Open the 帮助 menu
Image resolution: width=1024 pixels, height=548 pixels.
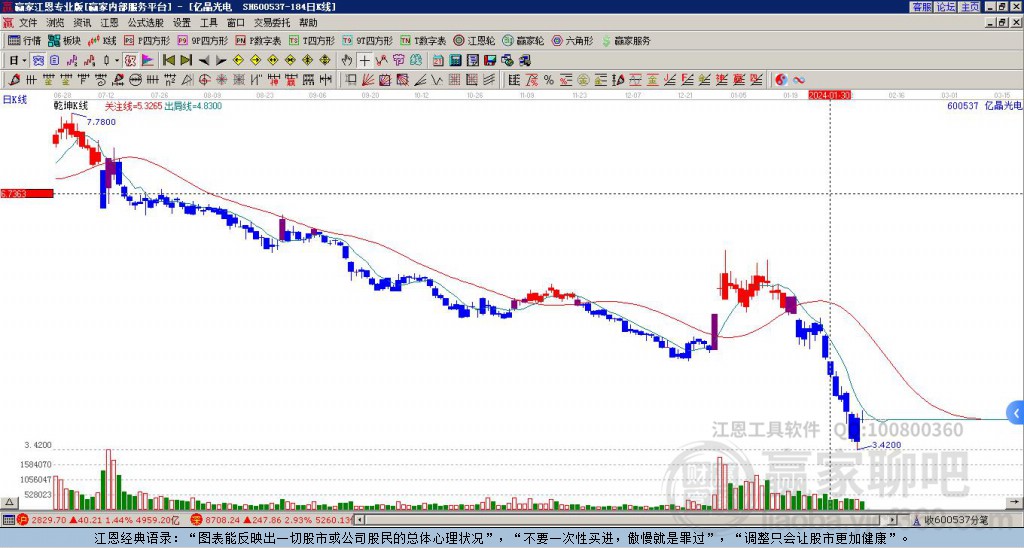(308, 23)
